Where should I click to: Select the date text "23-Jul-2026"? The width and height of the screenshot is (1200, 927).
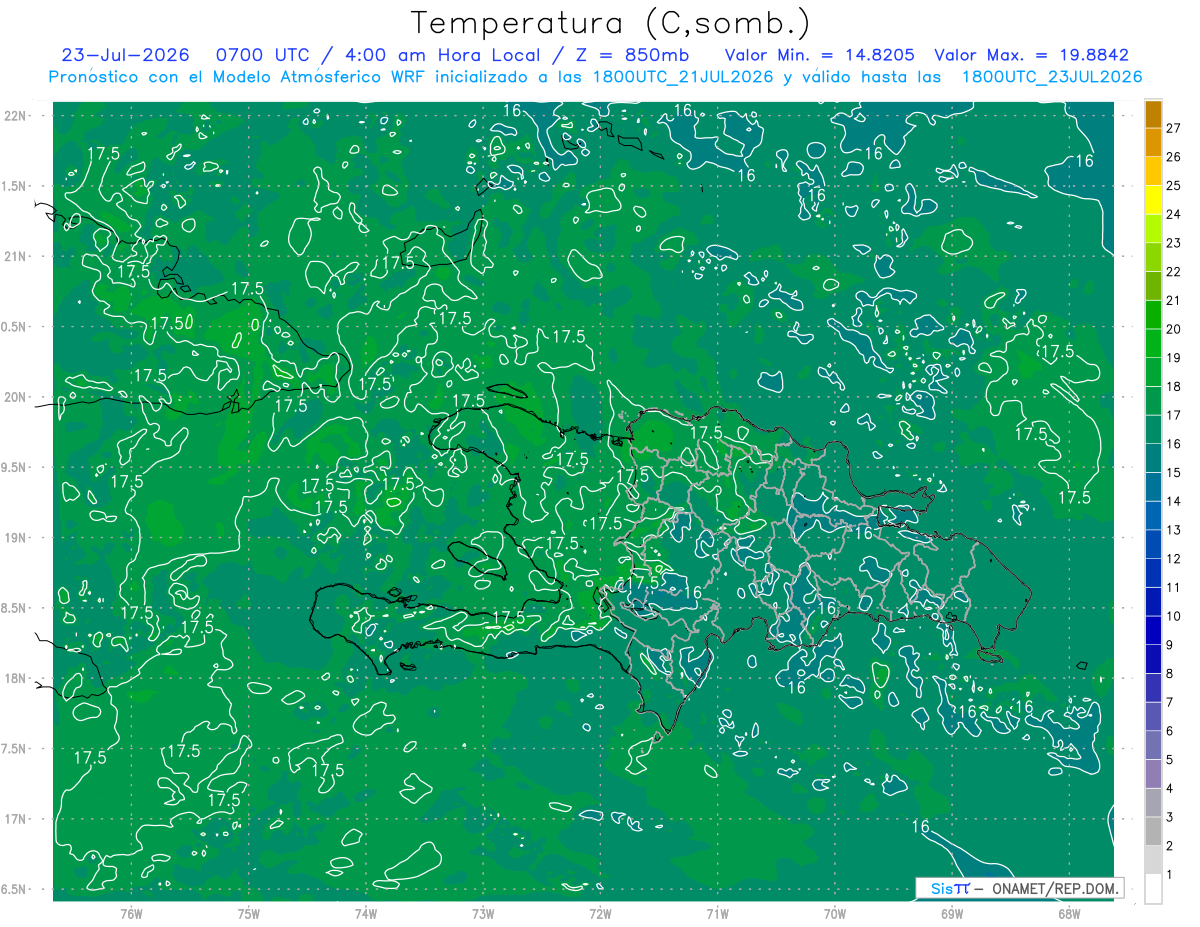coord(127,55)
